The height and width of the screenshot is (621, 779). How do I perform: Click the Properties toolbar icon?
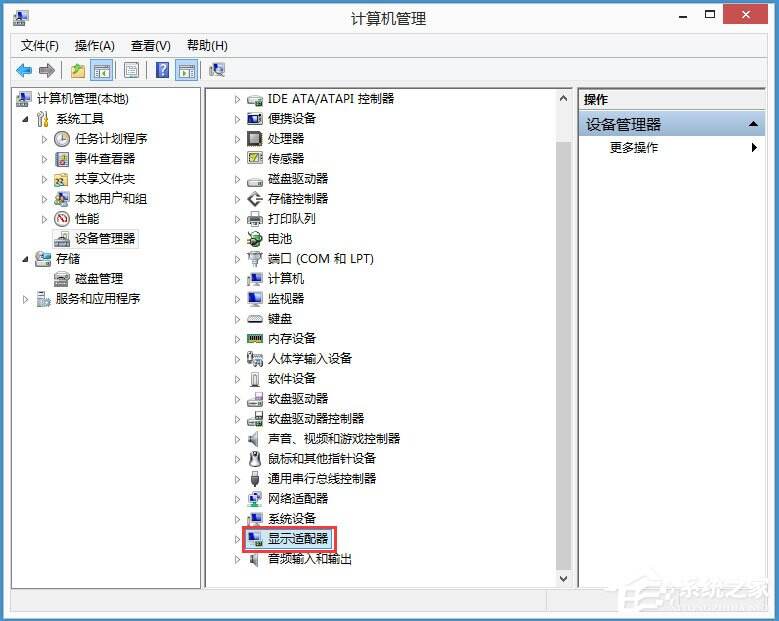click(x=131, y=71)
